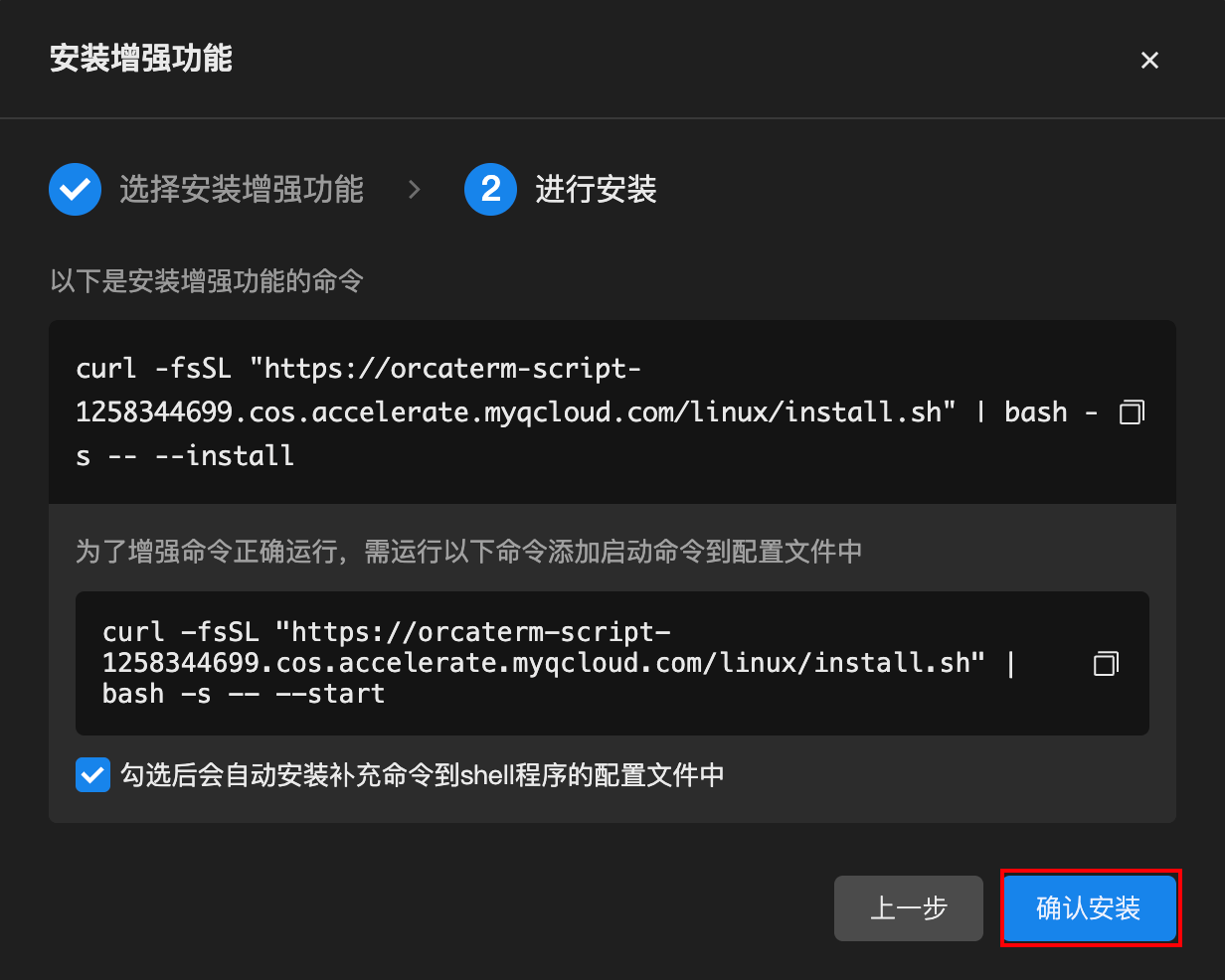The image size is (1225, 980).
Task: Close the 安装增强功能 dialog
Action: click(x=1149, y=61)
